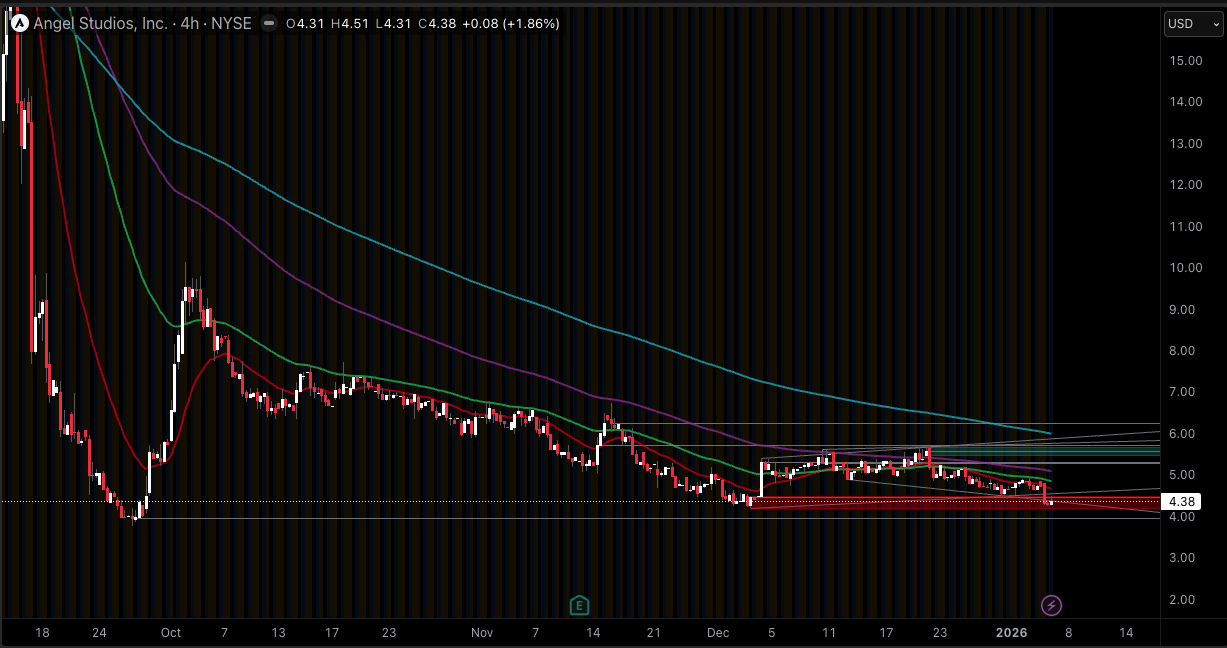Click the Angel Studios circular logo icon
The image size is (1227, 648).
coord(20,22)
